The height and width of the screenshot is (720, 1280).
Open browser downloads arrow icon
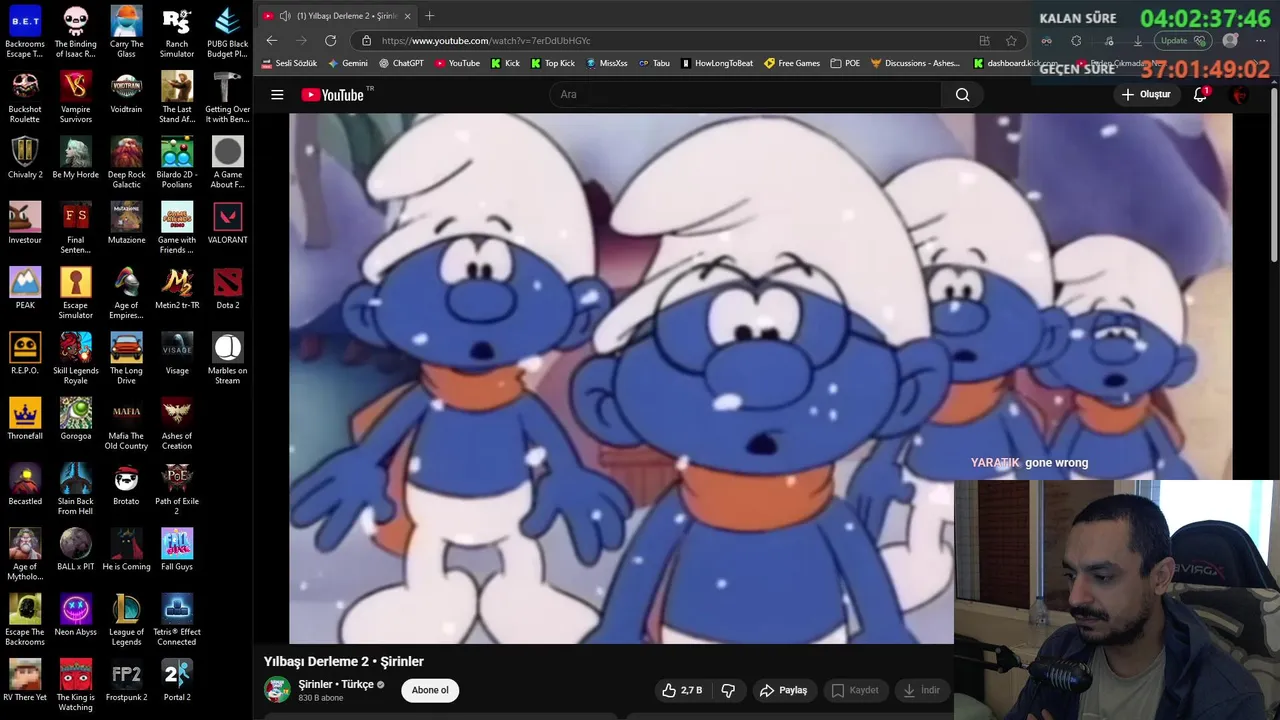pyautogui.click(x=1138, y=41)
